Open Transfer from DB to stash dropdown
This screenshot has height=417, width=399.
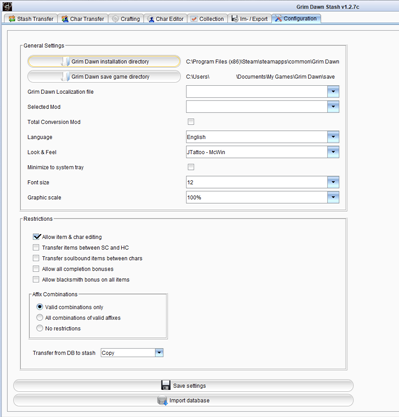(132, 353)
